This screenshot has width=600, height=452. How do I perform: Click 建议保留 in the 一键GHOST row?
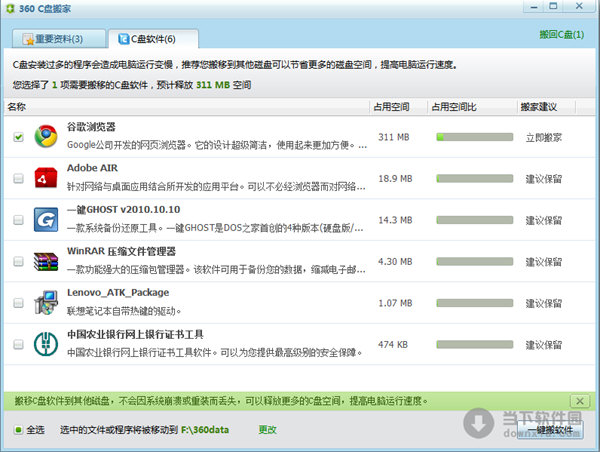pyautogui.click(x=543, y=220)
